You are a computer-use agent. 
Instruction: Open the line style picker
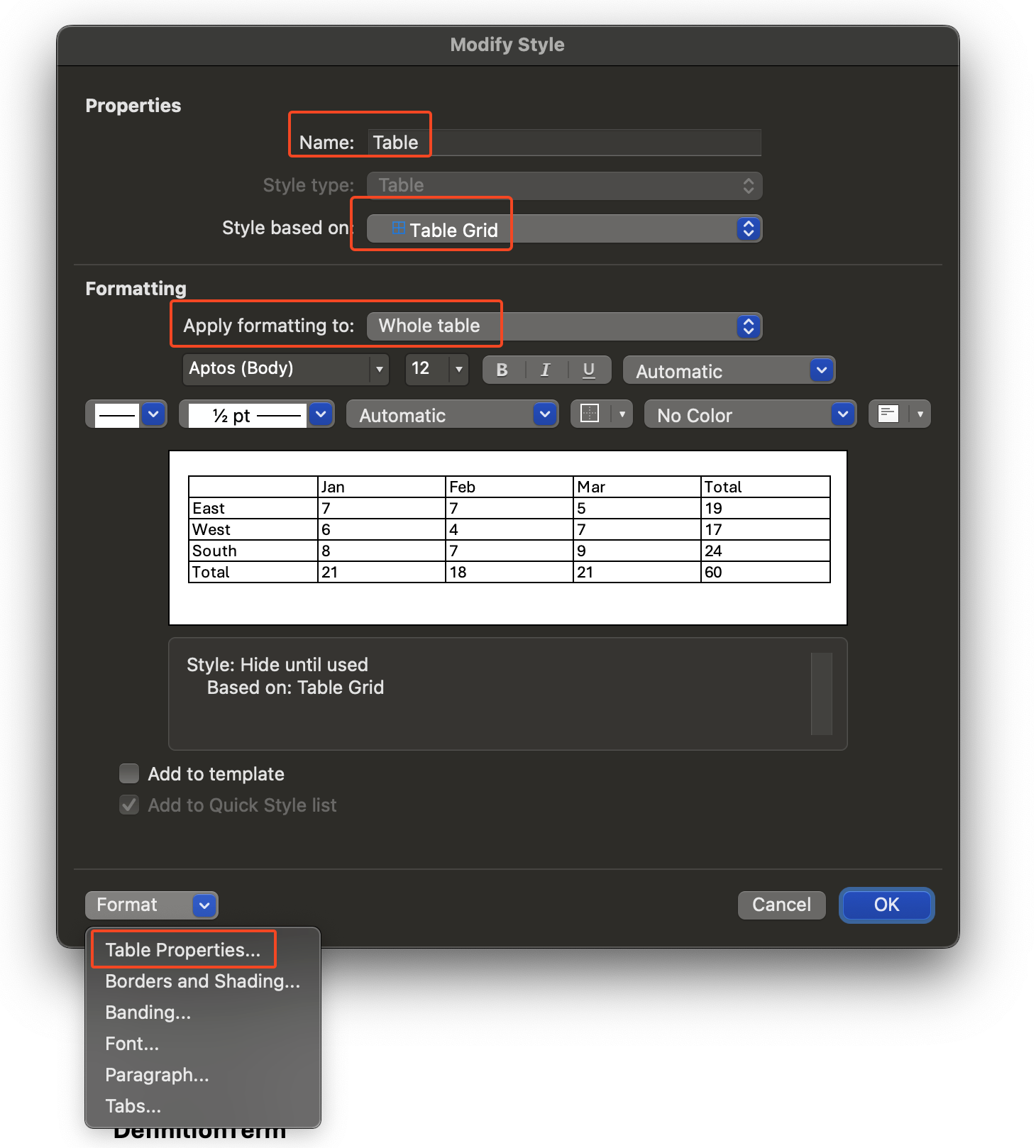pos(126,414)
